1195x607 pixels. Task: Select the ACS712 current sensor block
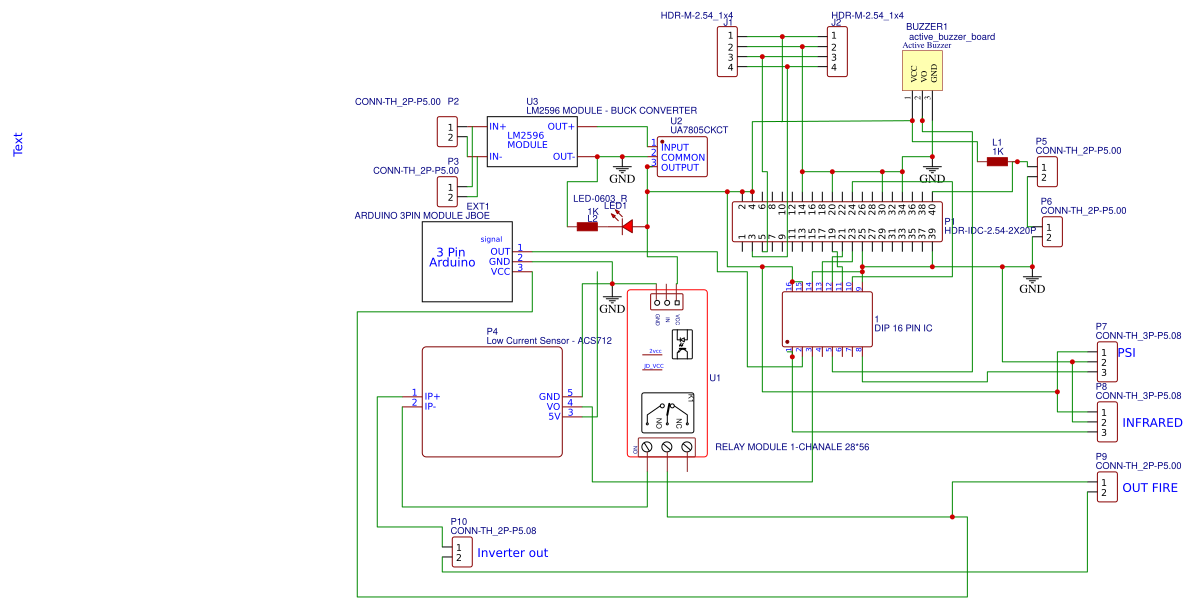point(492,402)
